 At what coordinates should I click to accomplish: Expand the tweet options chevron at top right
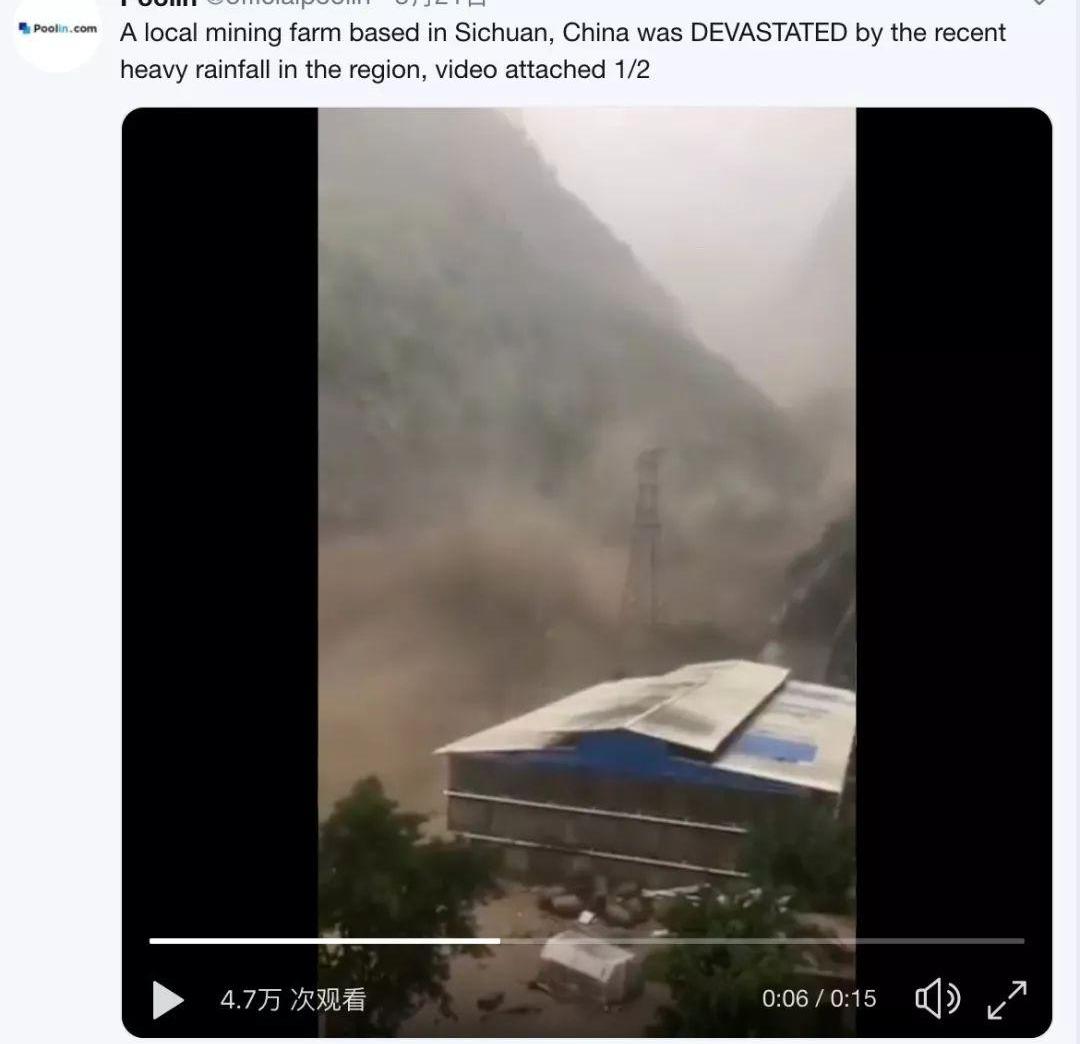point(1039,3)
